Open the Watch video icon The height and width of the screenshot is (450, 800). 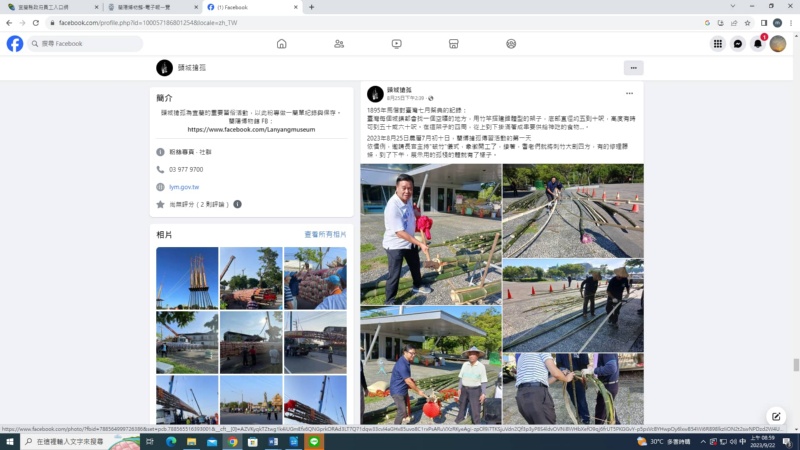point(396,44)
